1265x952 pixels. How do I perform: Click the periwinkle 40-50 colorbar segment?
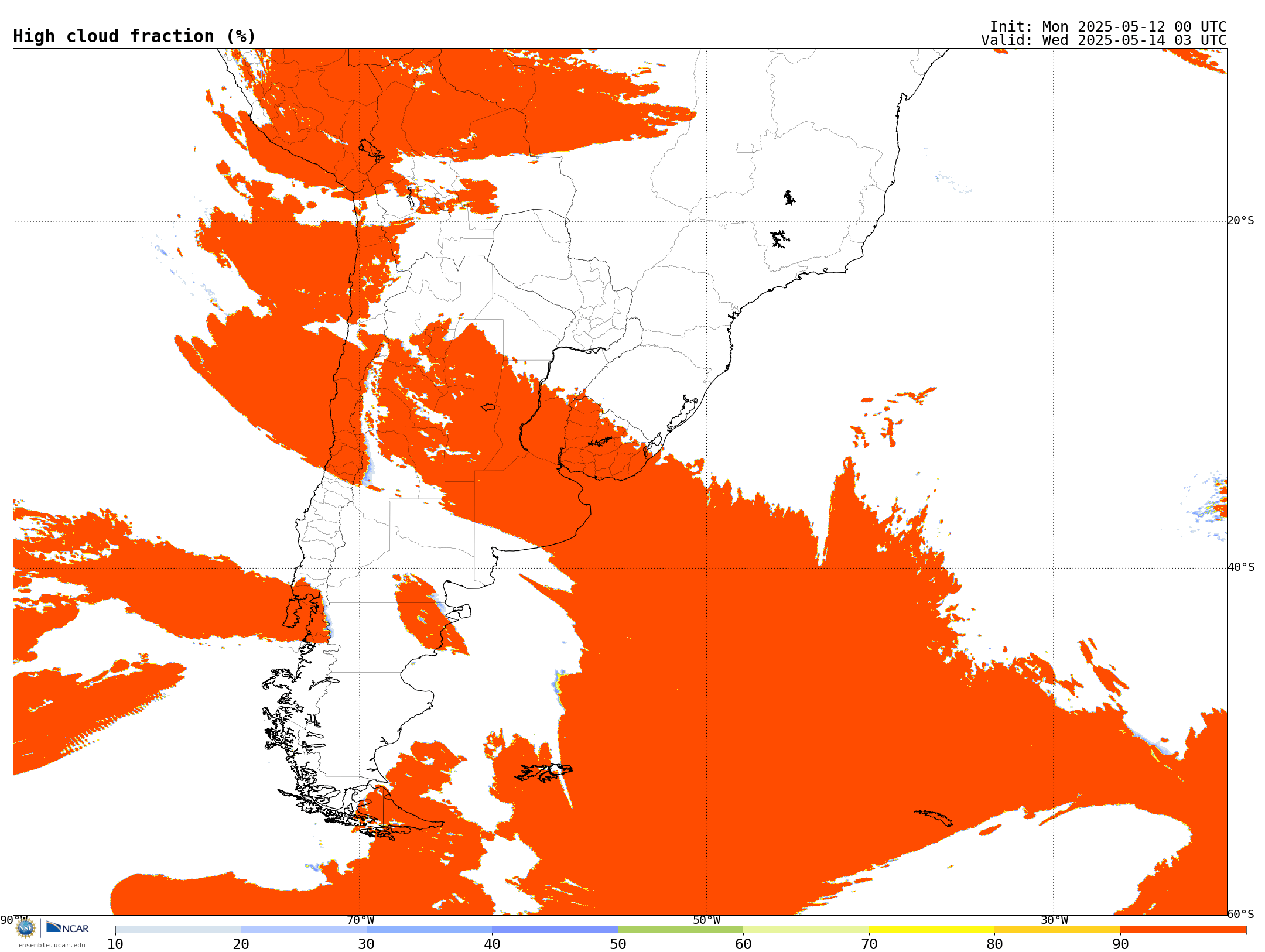pos(555,930)
